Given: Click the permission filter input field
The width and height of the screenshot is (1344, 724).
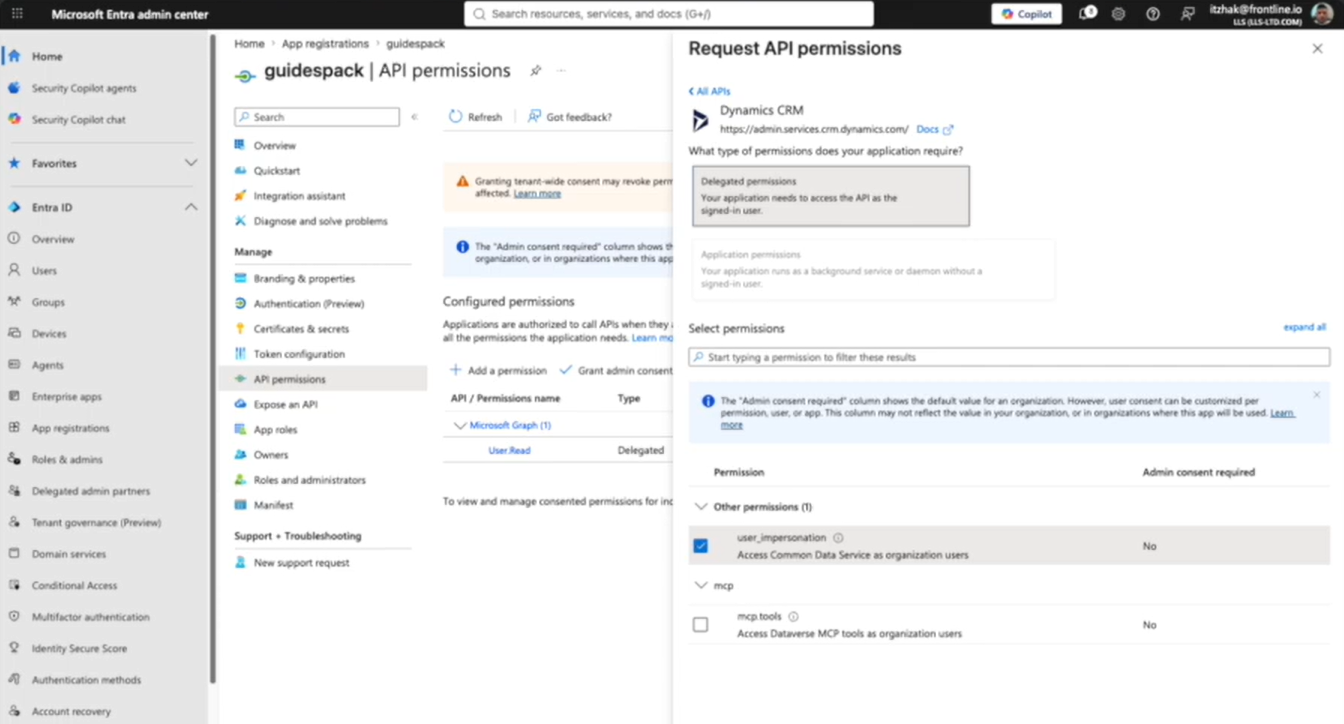Looking at the screenshot, I should coord(1009,357).
